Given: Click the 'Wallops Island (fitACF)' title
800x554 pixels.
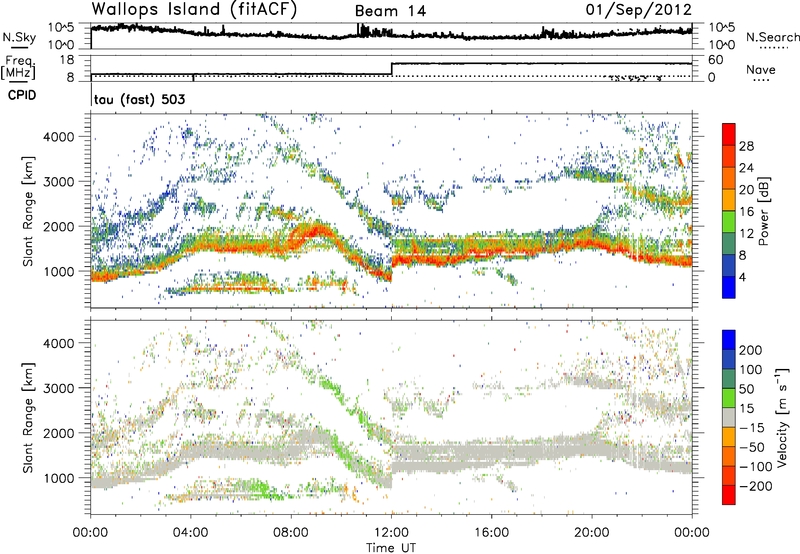Looking at the screenshot, I should click(x=193, y=10).
